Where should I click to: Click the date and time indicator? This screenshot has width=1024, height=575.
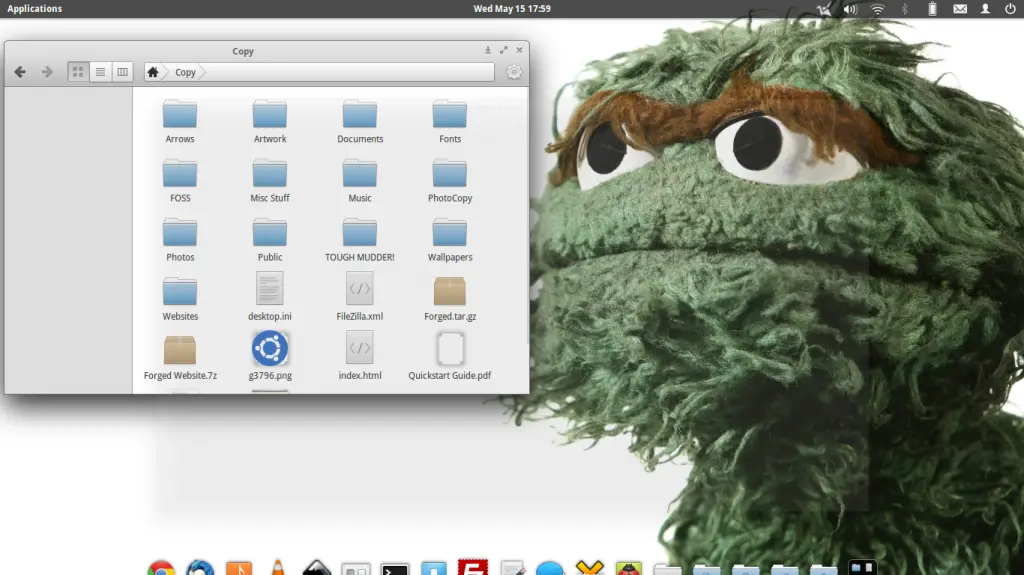(x=512, y=9)
